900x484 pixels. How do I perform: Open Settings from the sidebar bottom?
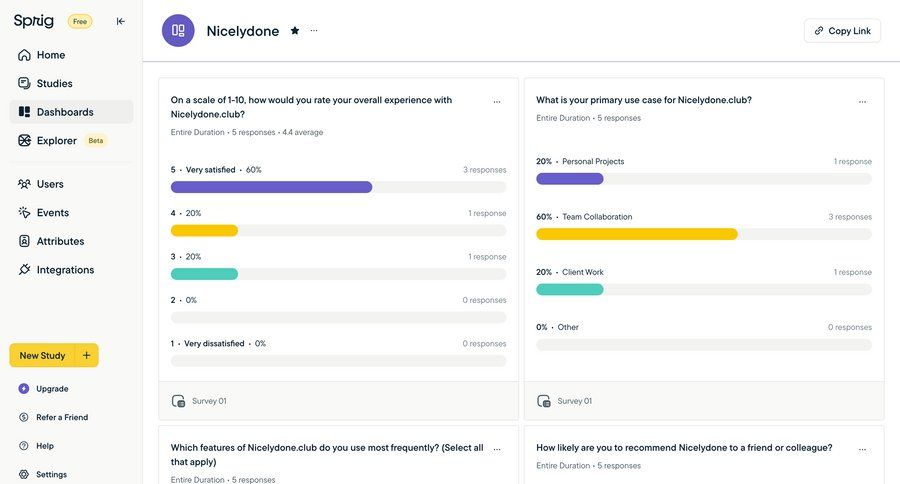(x=51, y=475)
